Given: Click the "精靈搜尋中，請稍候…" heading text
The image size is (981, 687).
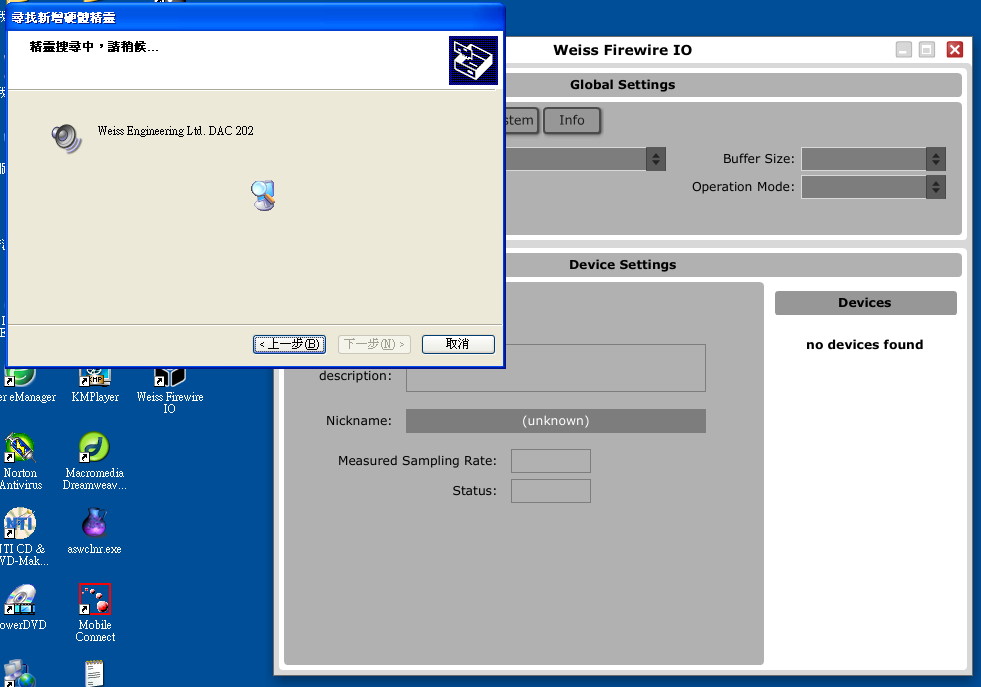Looking at the screenshot, I should point(94,47).
